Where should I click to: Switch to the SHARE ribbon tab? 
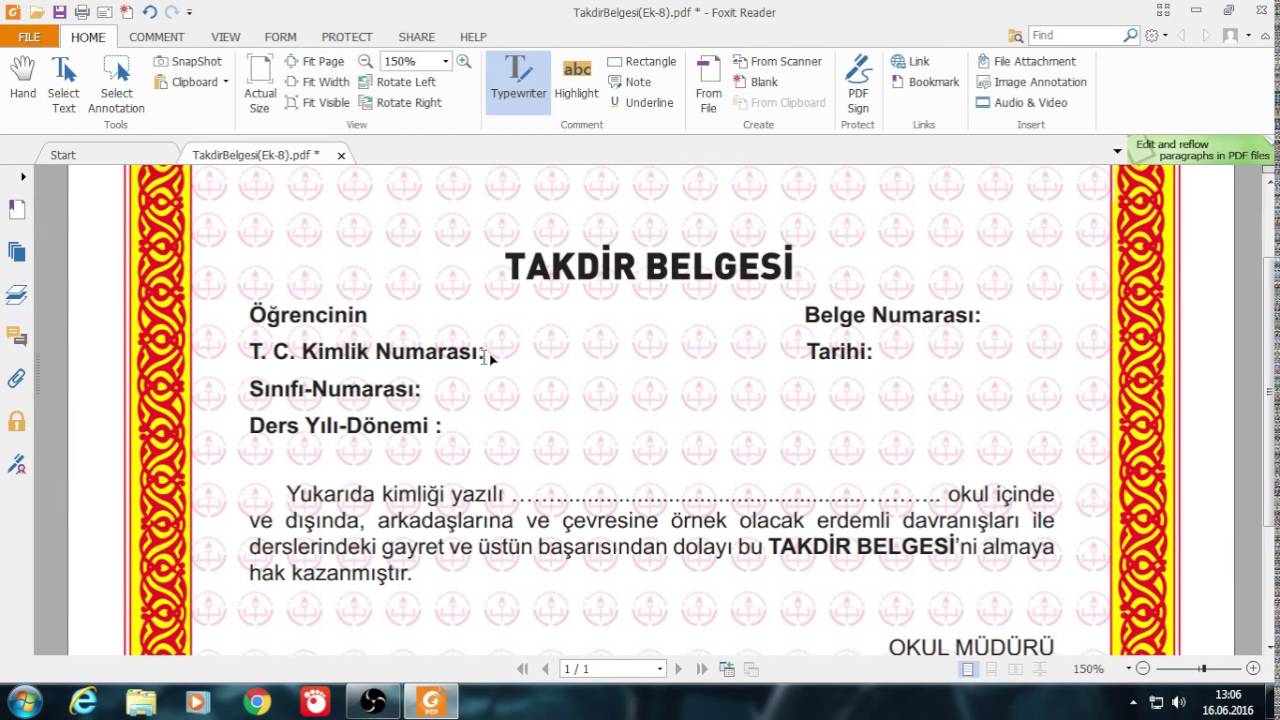[x=416, y=37]
